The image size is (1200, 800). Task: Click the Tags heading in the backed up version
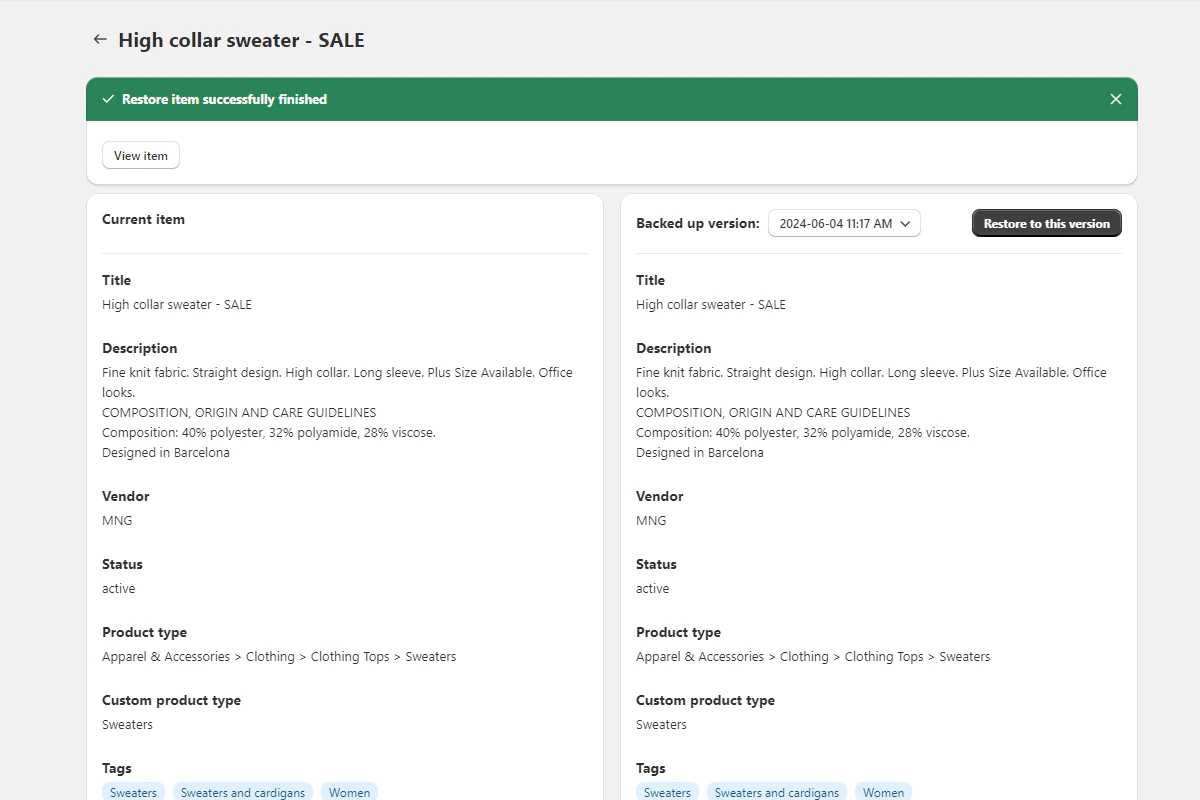[x=650, y=768]
